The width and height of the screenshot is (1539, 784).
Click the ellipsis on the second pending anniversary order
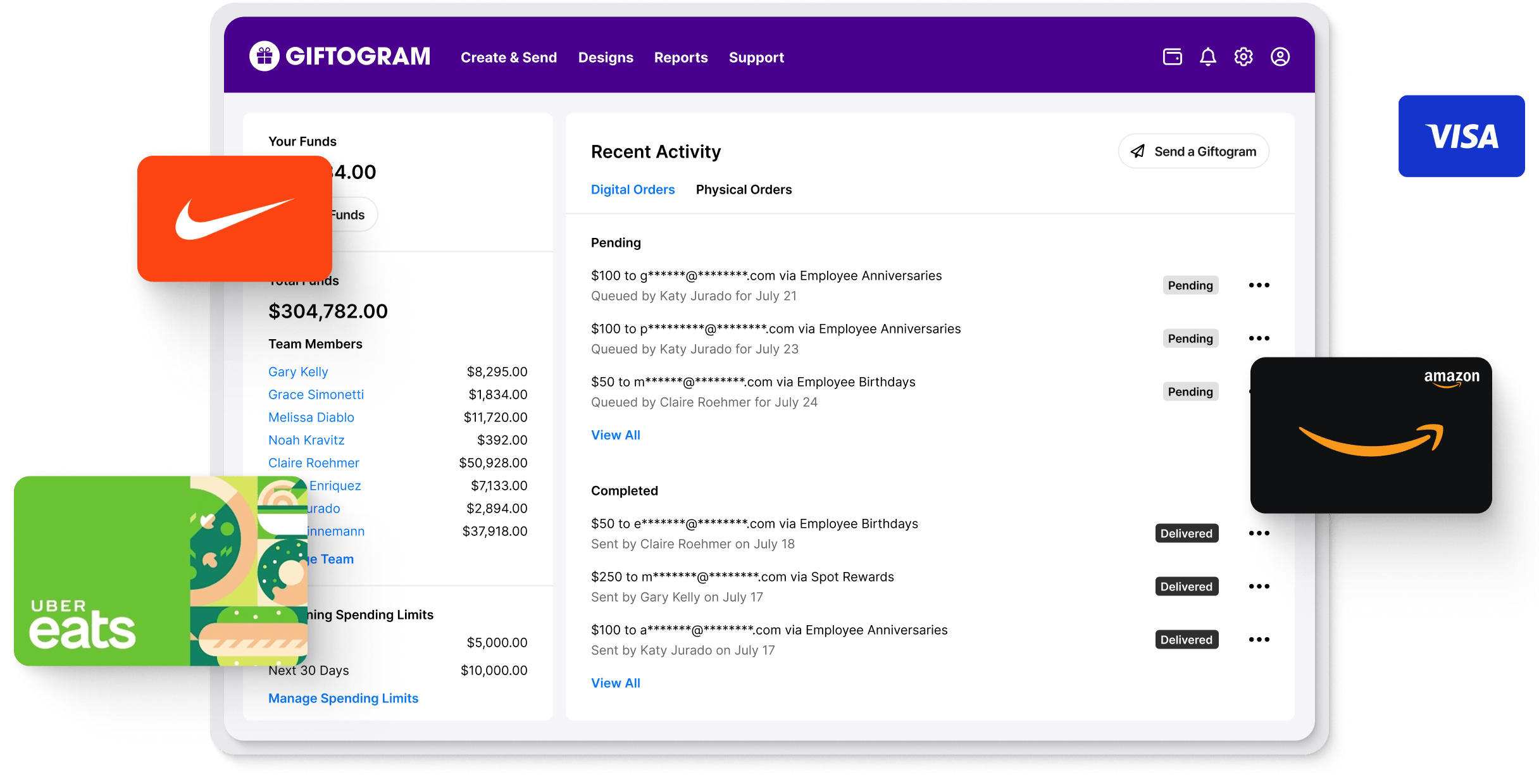tap(1259, 338)
